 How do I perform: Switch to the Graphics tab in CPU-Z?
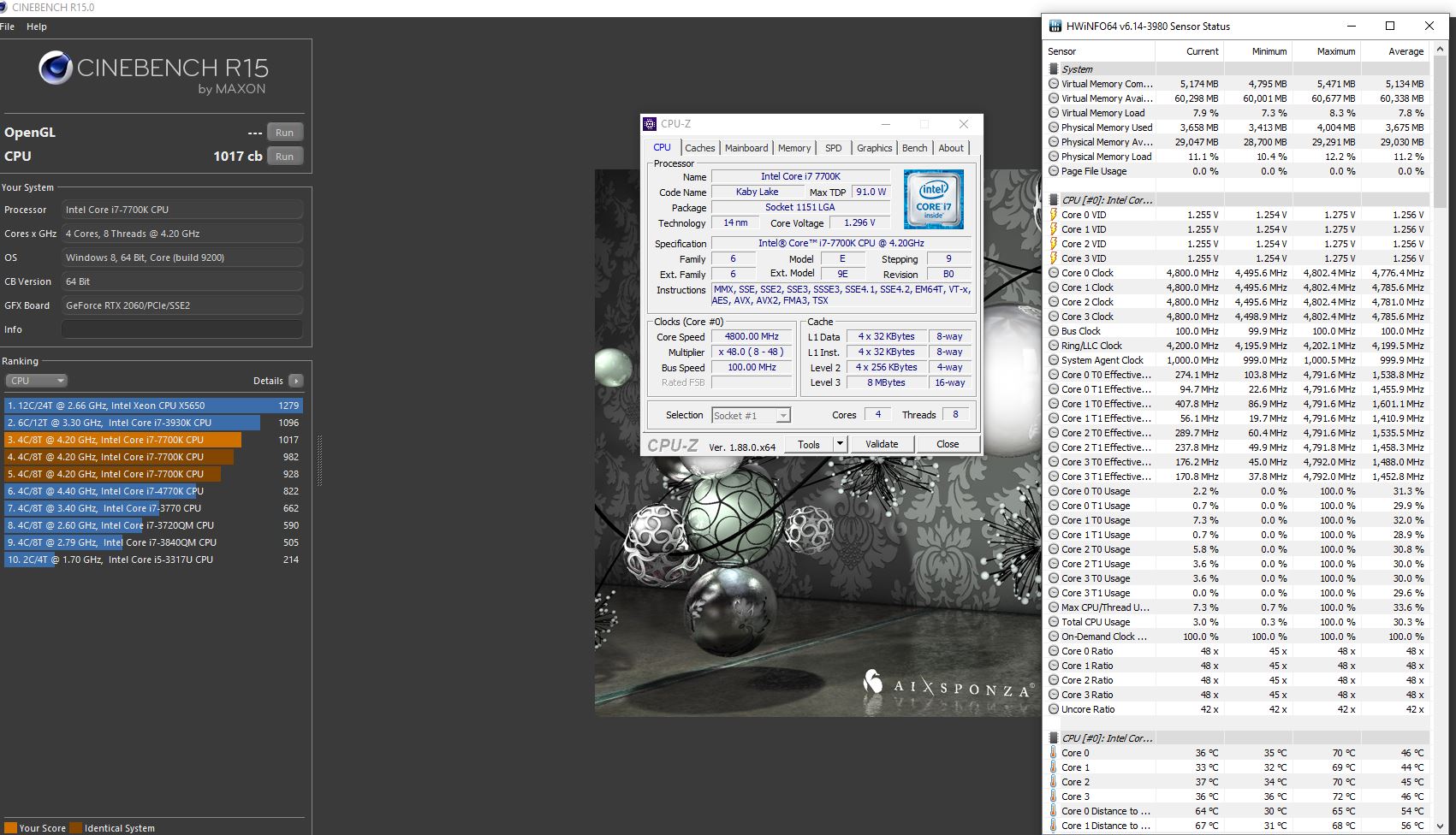(874, 148)
